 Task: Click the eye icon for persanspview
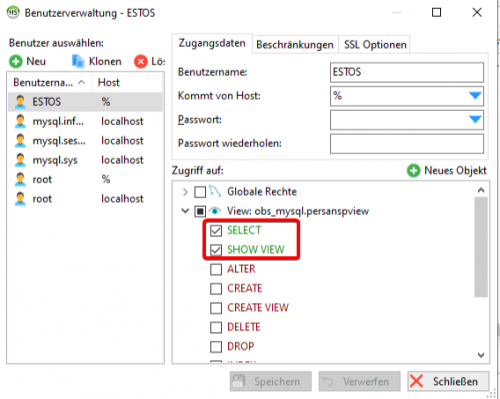click(x=215, y=211)
